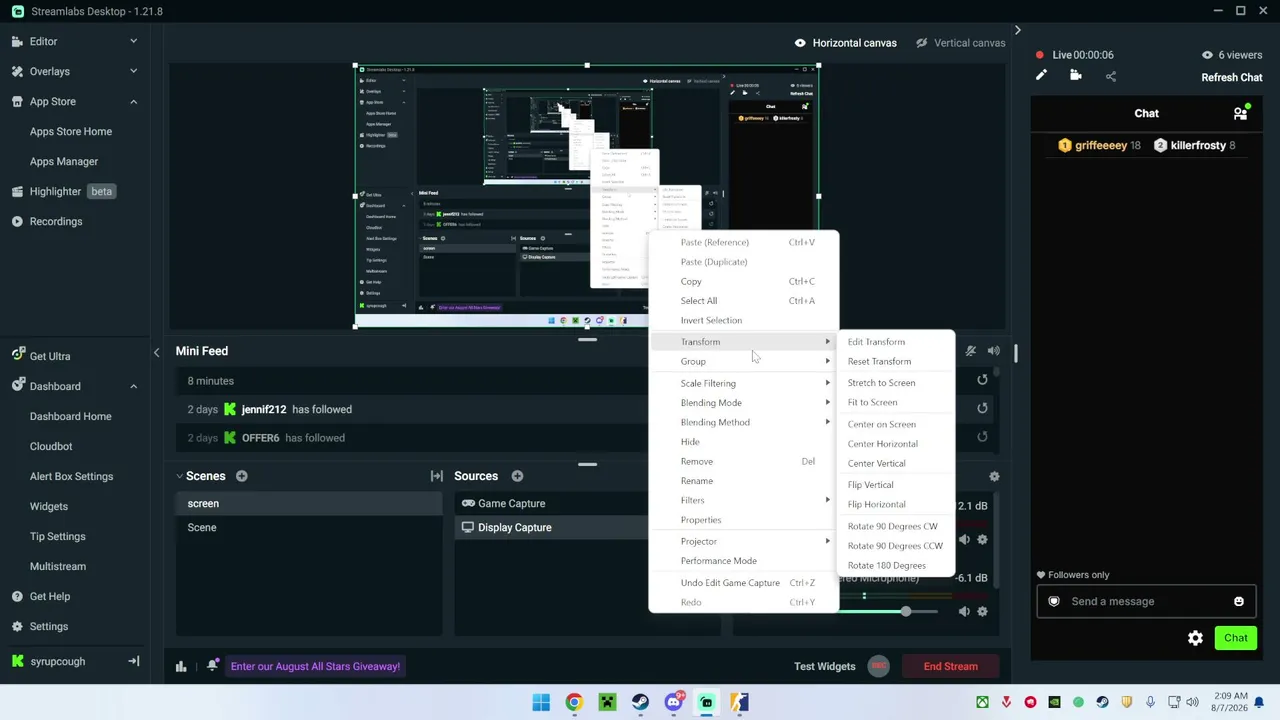Collapse the Scenes panel chevron
The width and height of the screenshot is (1280, 720).
(x=180, y=476)
